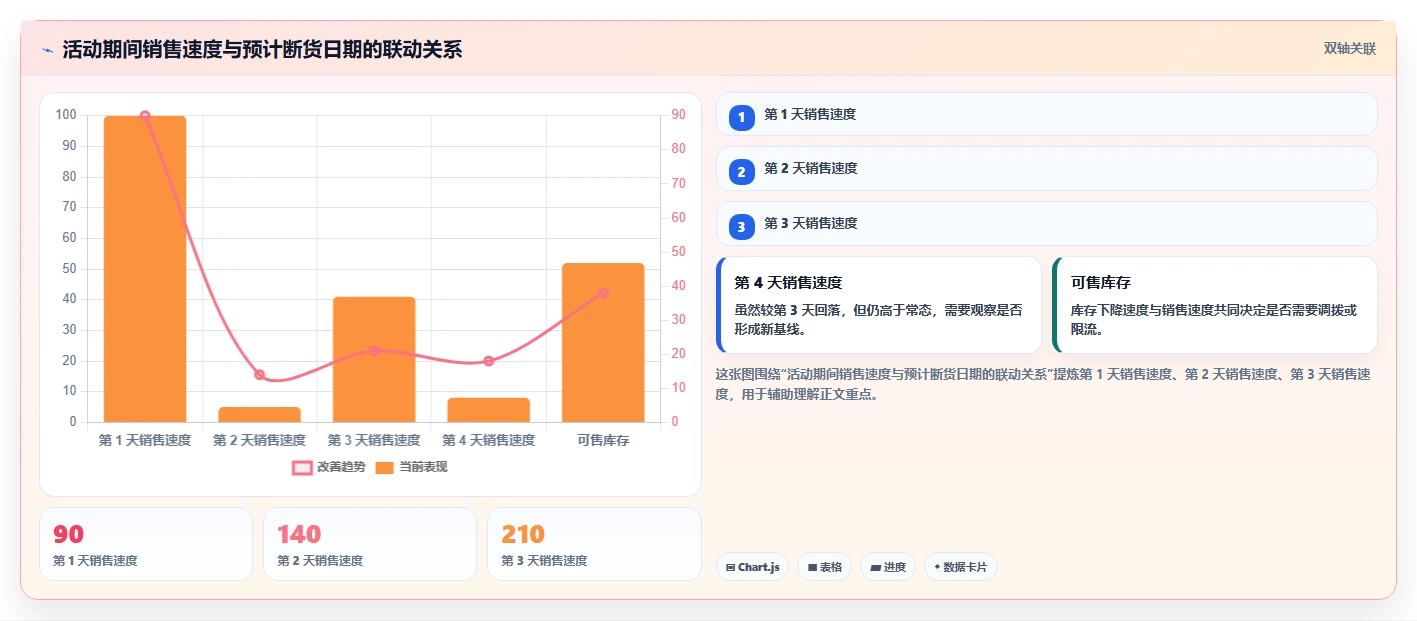Select list row 第 3 天销售速度

[x=1046, y=223]
